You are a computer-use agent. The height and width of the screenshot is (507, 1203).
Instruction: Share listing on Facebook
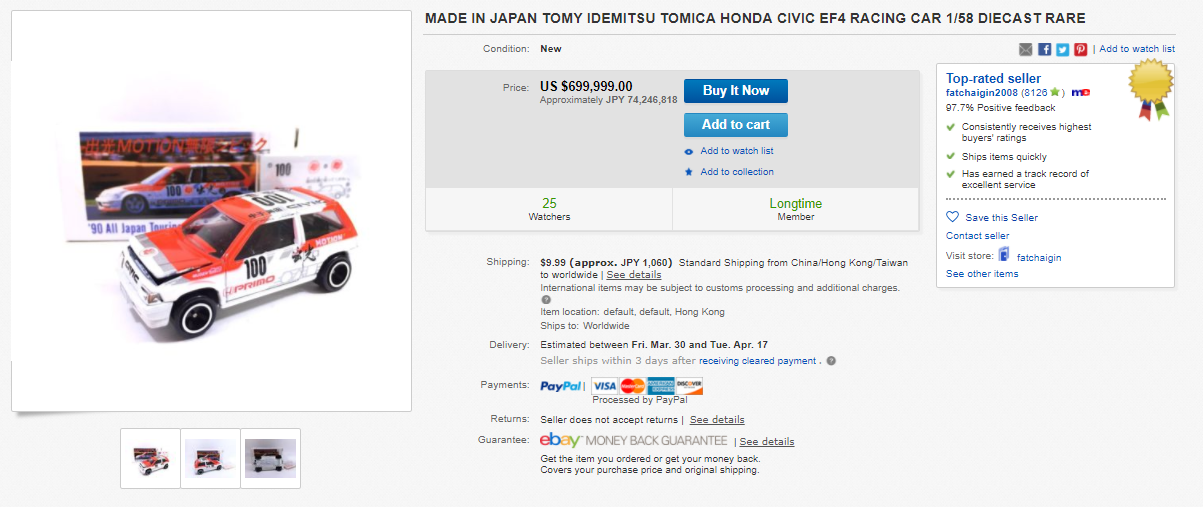click(1044, 49)
